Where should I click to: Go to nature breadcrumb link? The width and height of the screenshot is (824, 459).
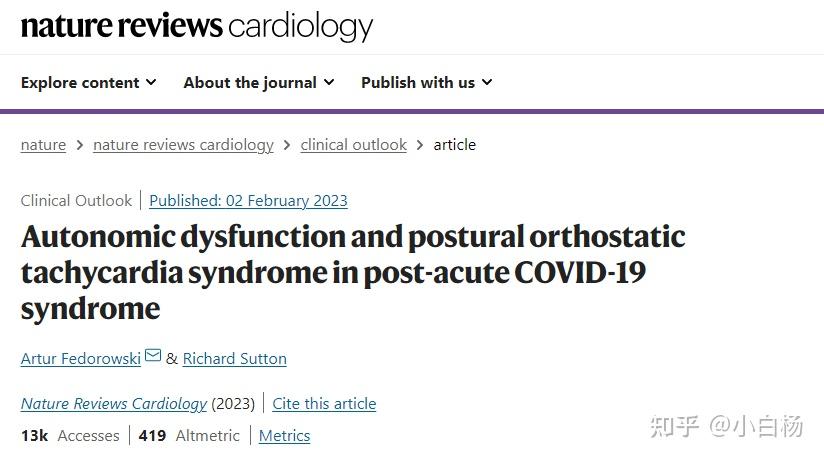tap(43, 144)
